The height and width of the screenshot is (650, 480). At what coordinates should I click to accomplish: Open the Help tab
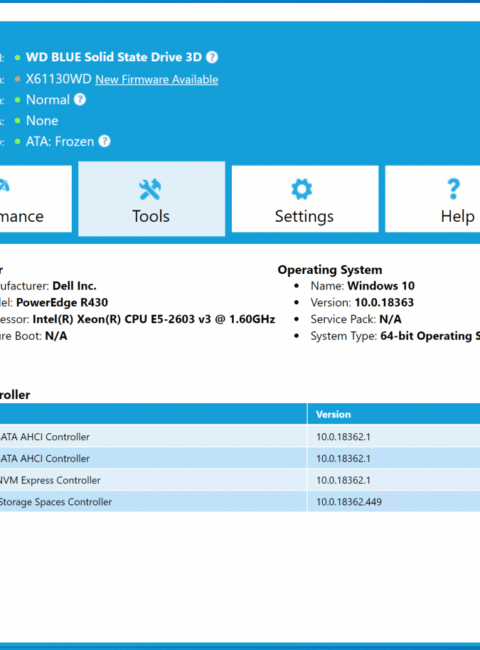click(432, 199)
